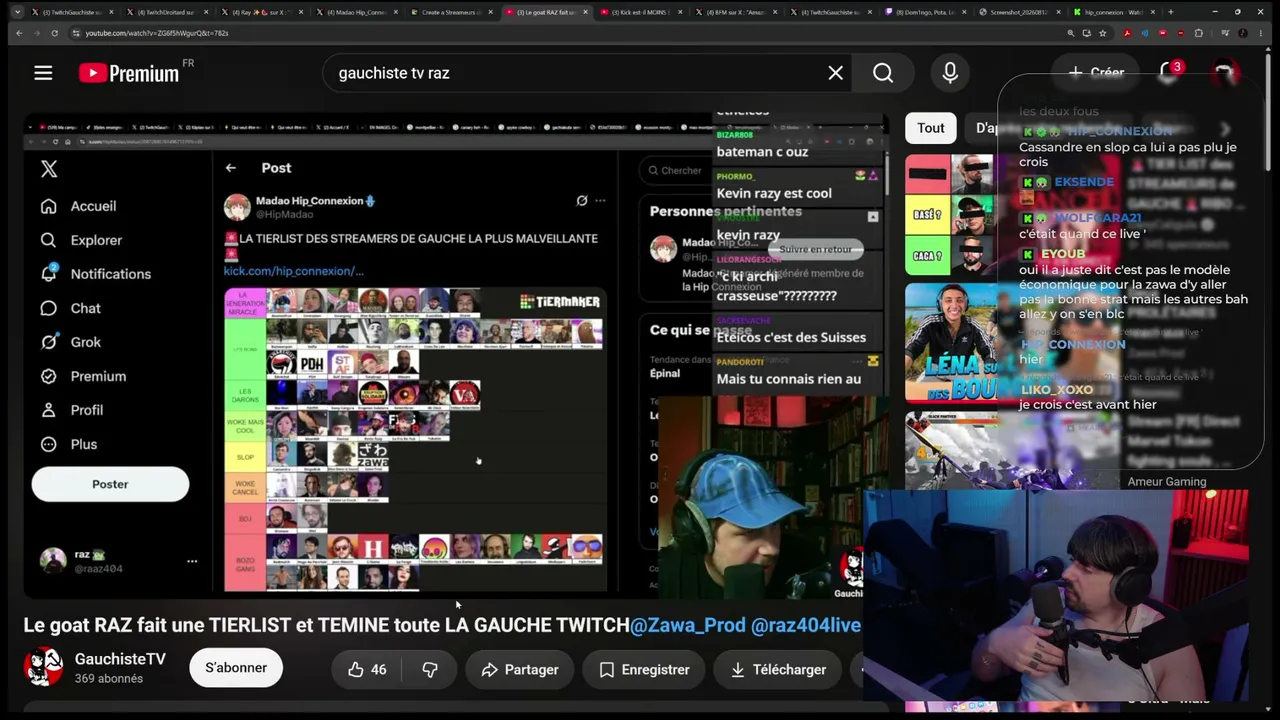Click the browser forward arrow
1280x720 pixels.
(38, 33)
